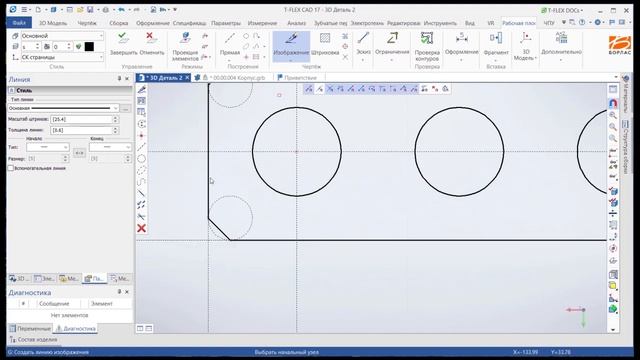The image size is (640, 360).
Task: Click the Сообщение column header
Action: click(x=54, y=303)
